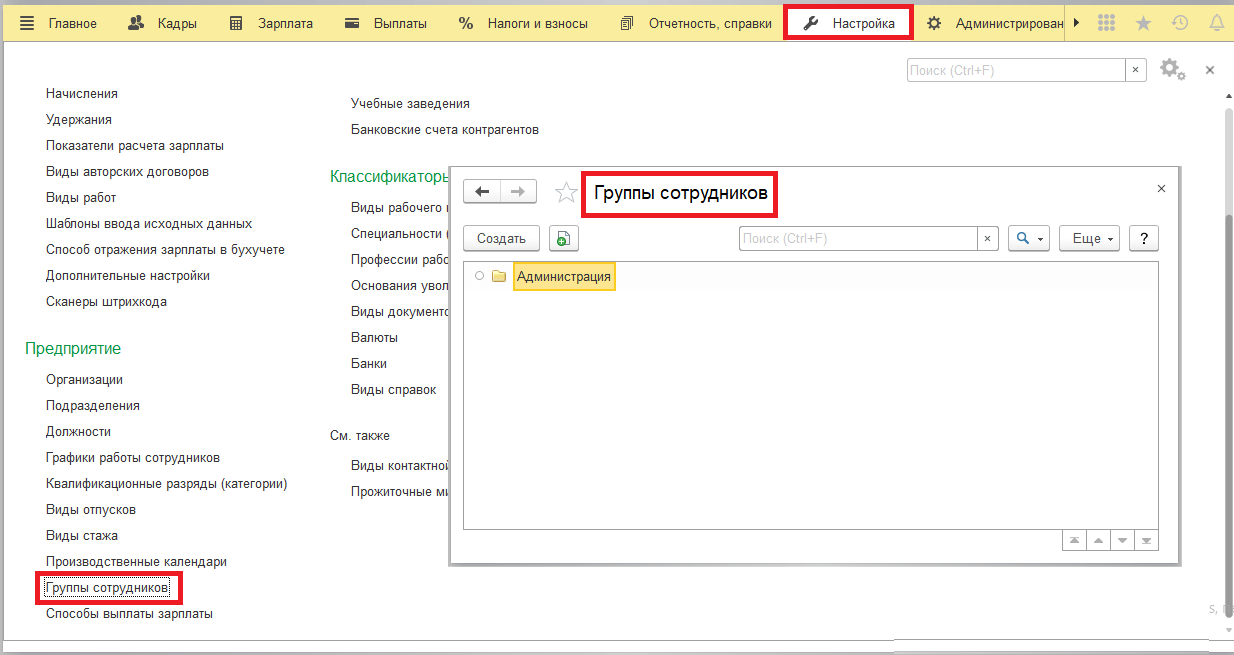Expand hidden sections with the black arrow
The width and height of the screenshot is (1234, 655).
1076,23
